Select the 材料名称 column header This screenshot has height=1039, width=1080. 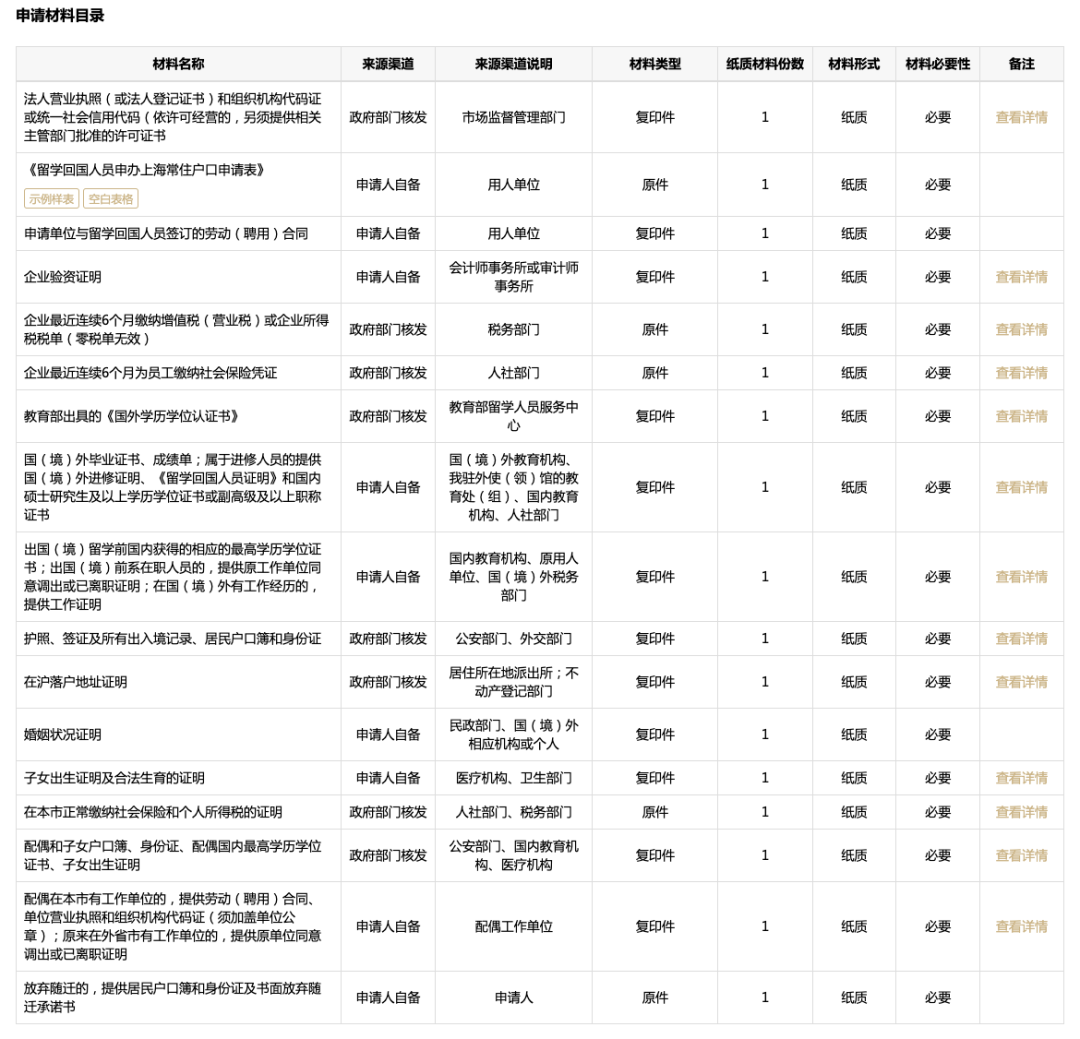tap(178, 64)
